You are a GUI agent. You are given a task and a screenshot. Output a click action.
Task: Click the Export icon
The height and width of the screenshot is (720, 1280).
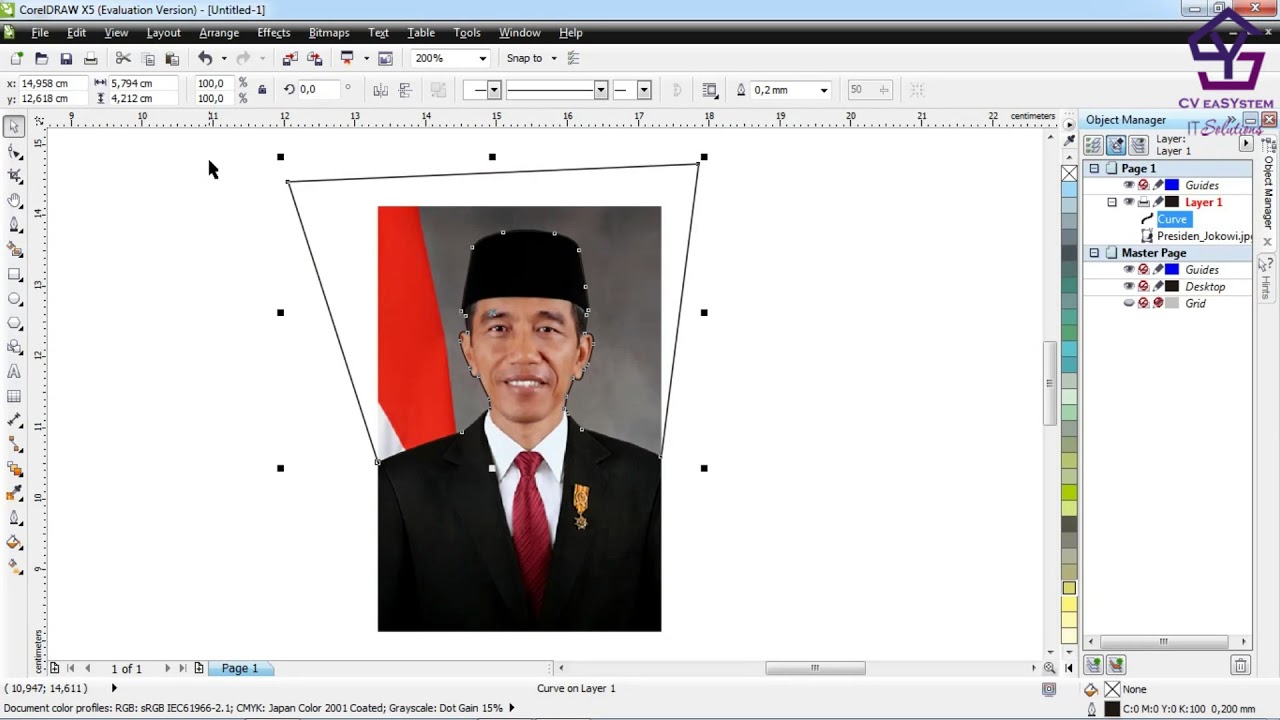[315, 58]
